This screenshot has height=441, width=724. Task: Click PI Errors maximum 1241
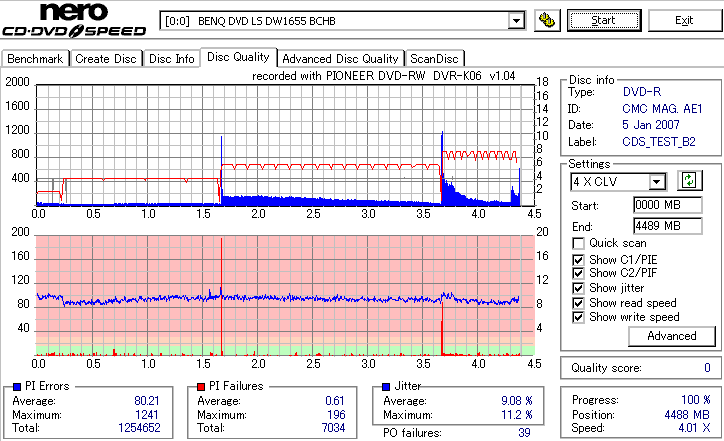tap(147, 415)
